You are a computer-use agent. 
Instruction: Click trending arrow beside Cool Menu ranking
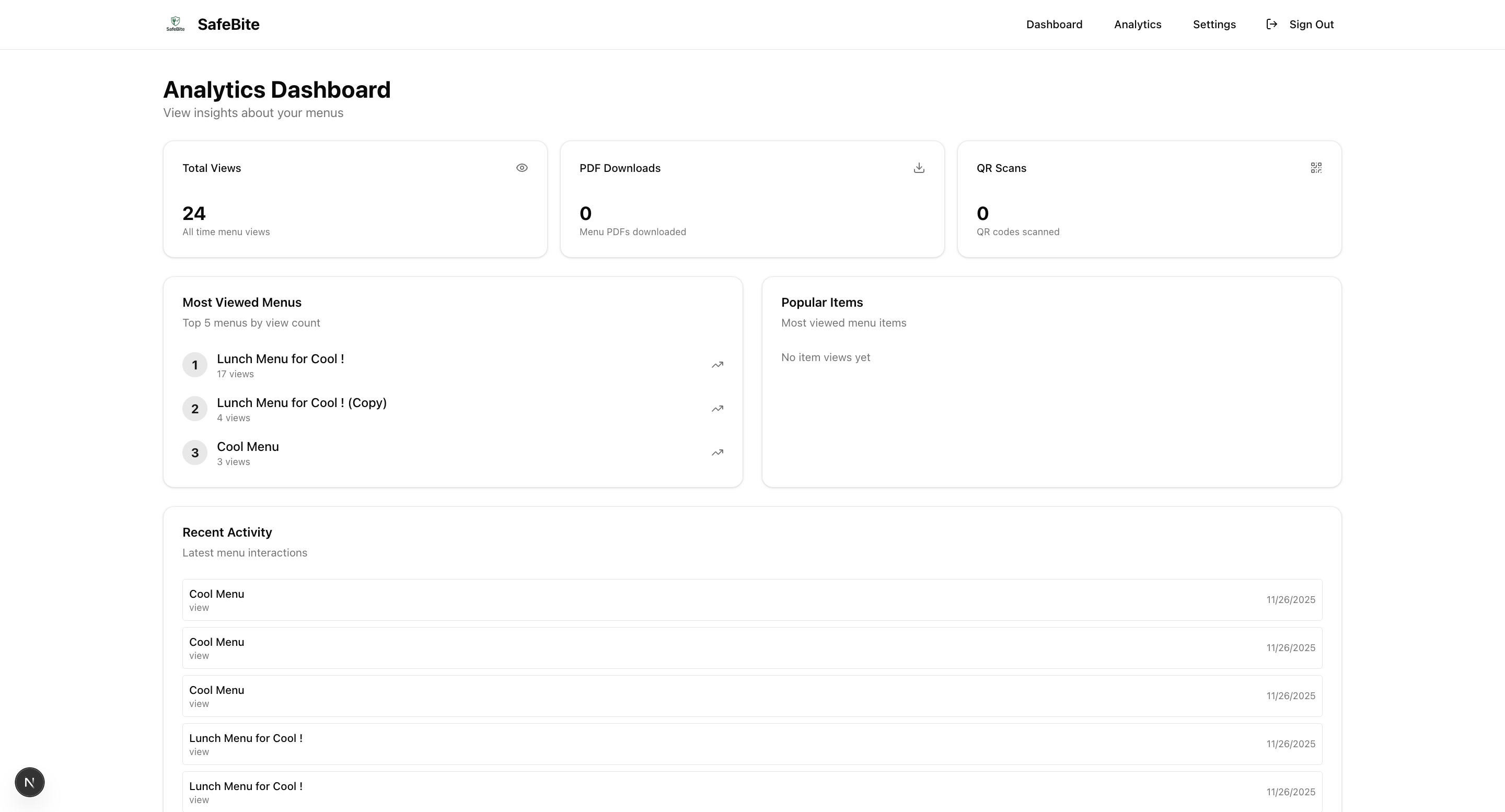coord(717,453)
